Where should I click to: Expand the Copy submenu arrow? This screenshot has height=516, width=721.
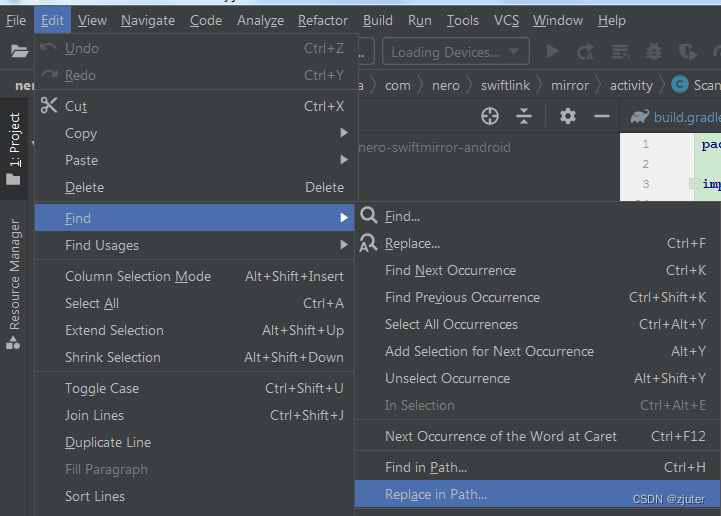pos(343,133)
